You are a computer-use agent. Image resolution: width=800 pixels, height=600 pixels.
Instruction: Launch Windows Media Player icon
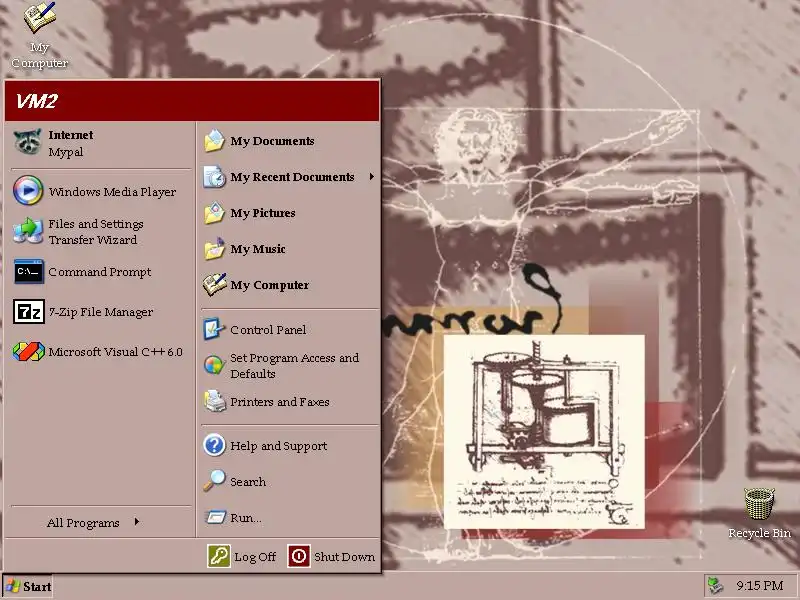(x=28, y=190)
